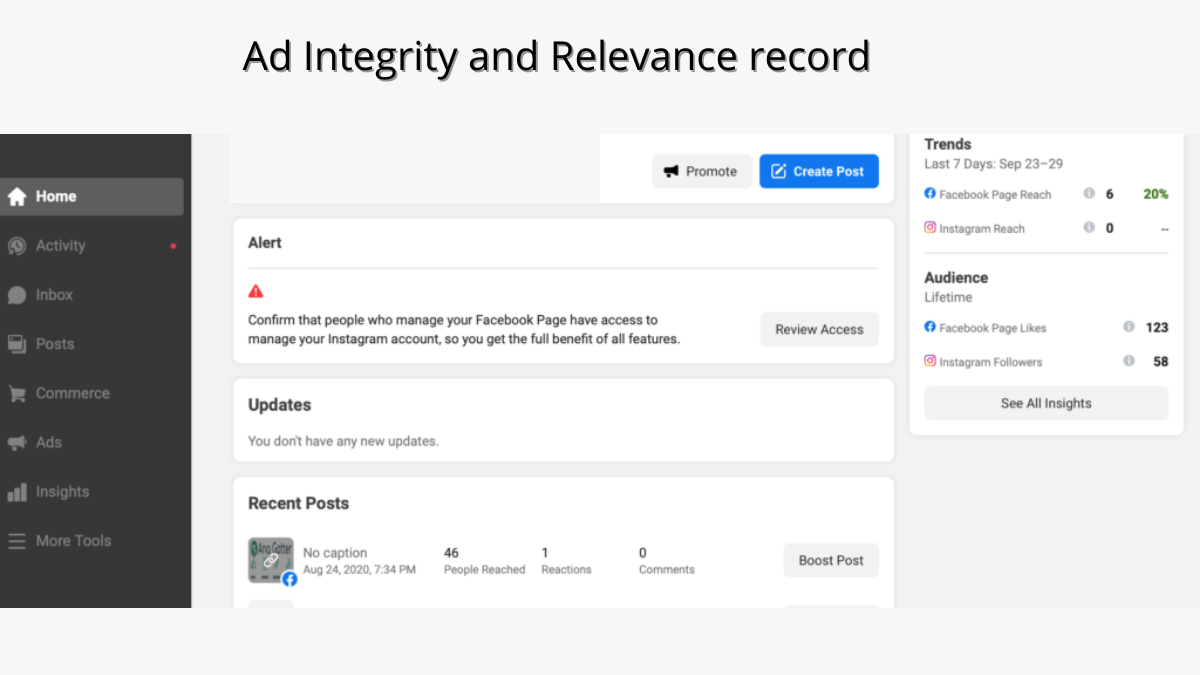The height and width of the screenshot is (675, 1200).
Task: Click Facebook logo next to Page Reach
Action: (x=930, y=194)
